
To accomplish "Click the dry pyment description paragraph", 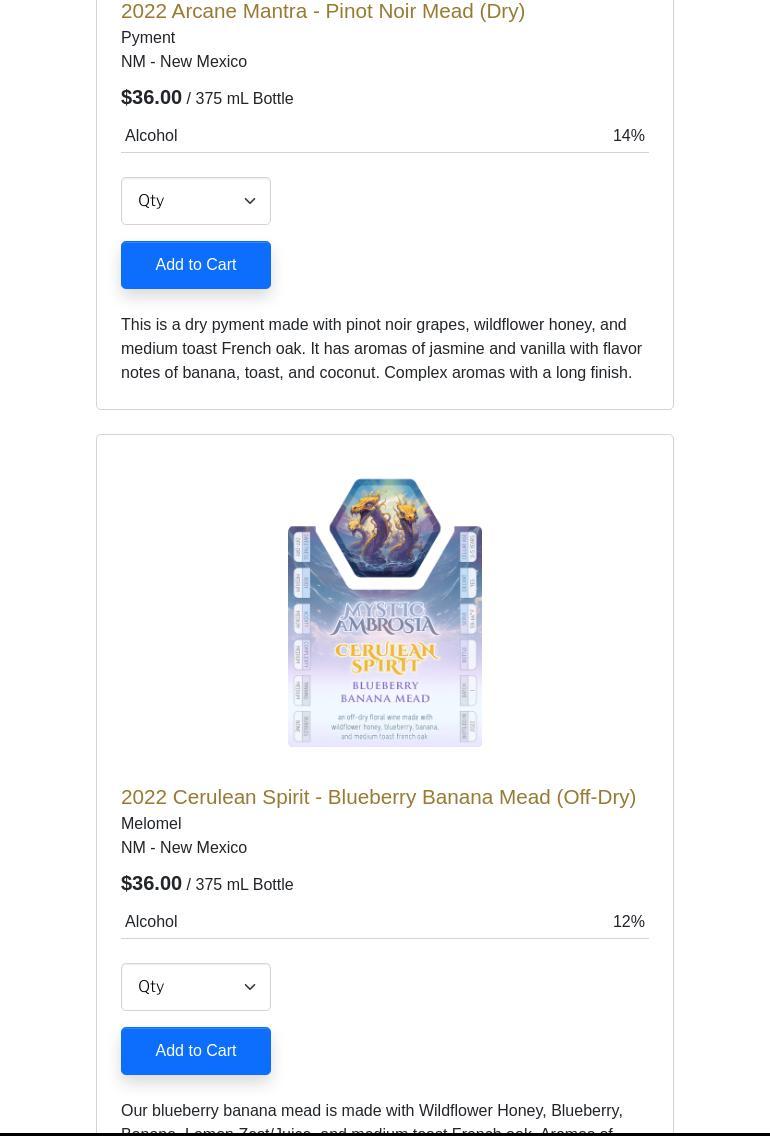I will (x=381, y=349).
